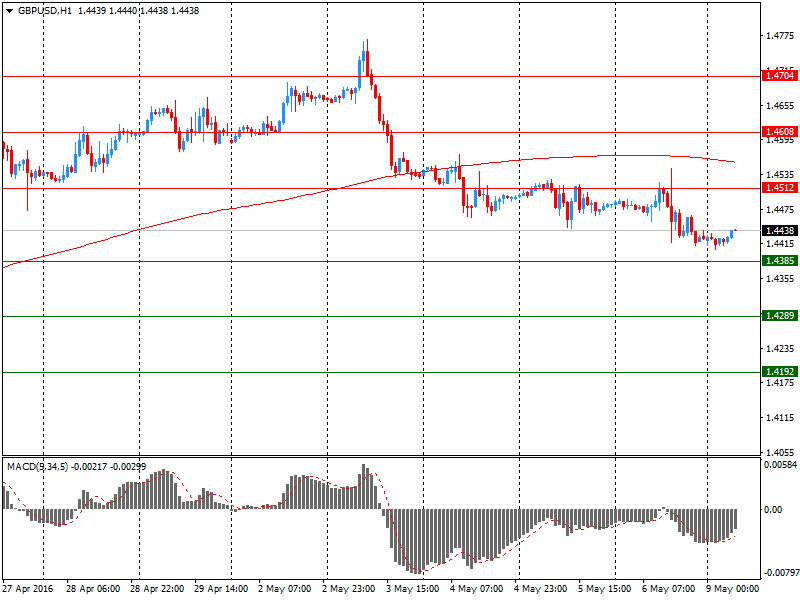Select the 1.4289 green support level label
The height and width of the screenshot is (600, 800).
pyautogui.click(x=779, y=316)
